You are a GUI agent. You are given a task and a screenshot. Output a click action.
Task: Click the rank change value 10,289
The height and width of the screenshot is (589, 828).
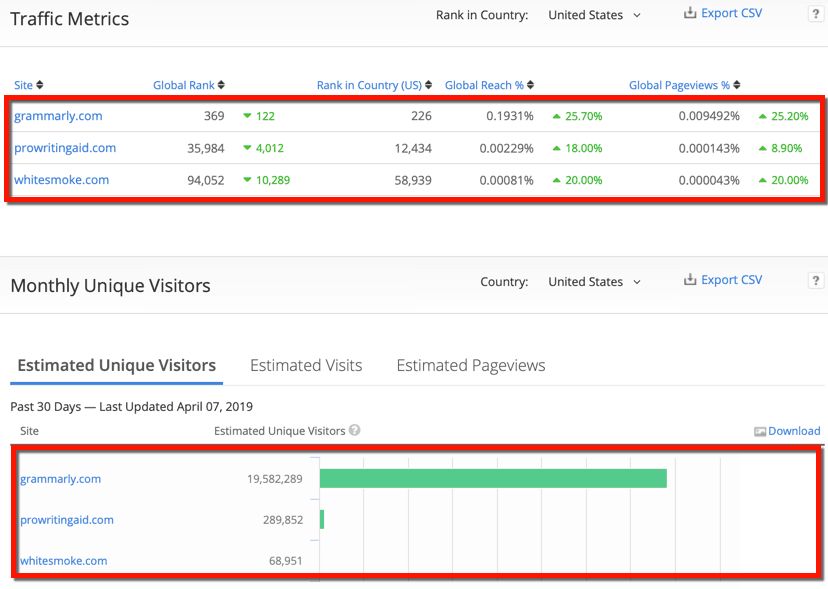click(272, 181)
